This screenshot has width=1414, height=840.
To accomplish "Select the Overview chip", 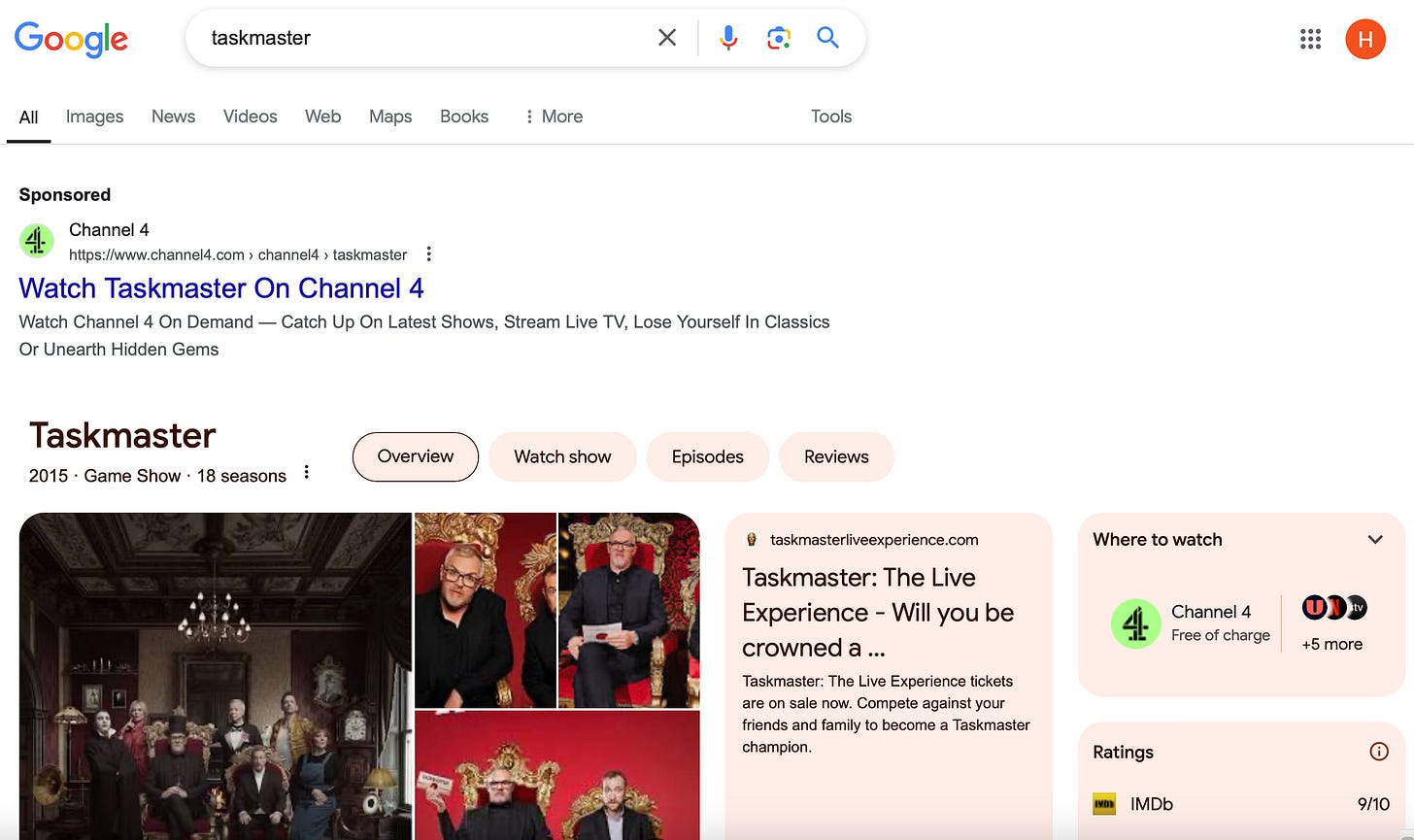I will (x=416, y=456).
